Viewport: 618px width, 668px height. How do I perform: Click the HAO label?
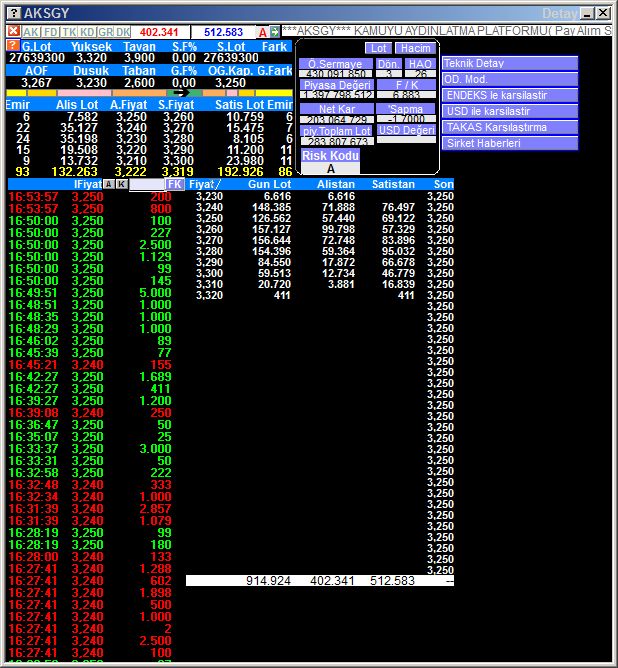(x=420, y=64)
